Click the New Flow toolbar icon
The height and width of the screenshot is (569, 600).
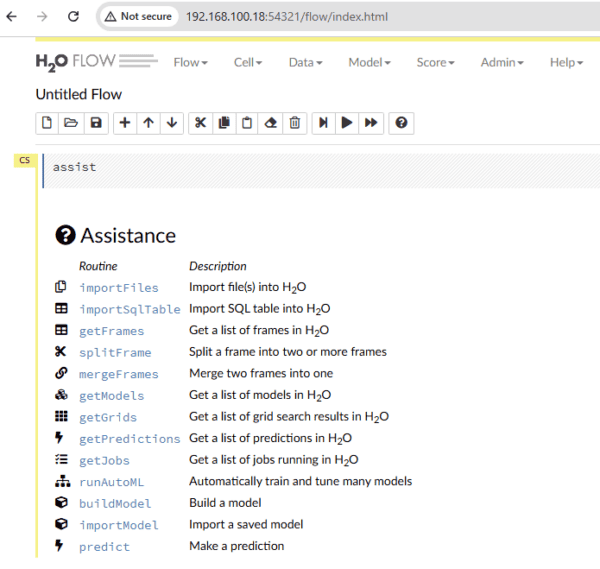(47, 123)
